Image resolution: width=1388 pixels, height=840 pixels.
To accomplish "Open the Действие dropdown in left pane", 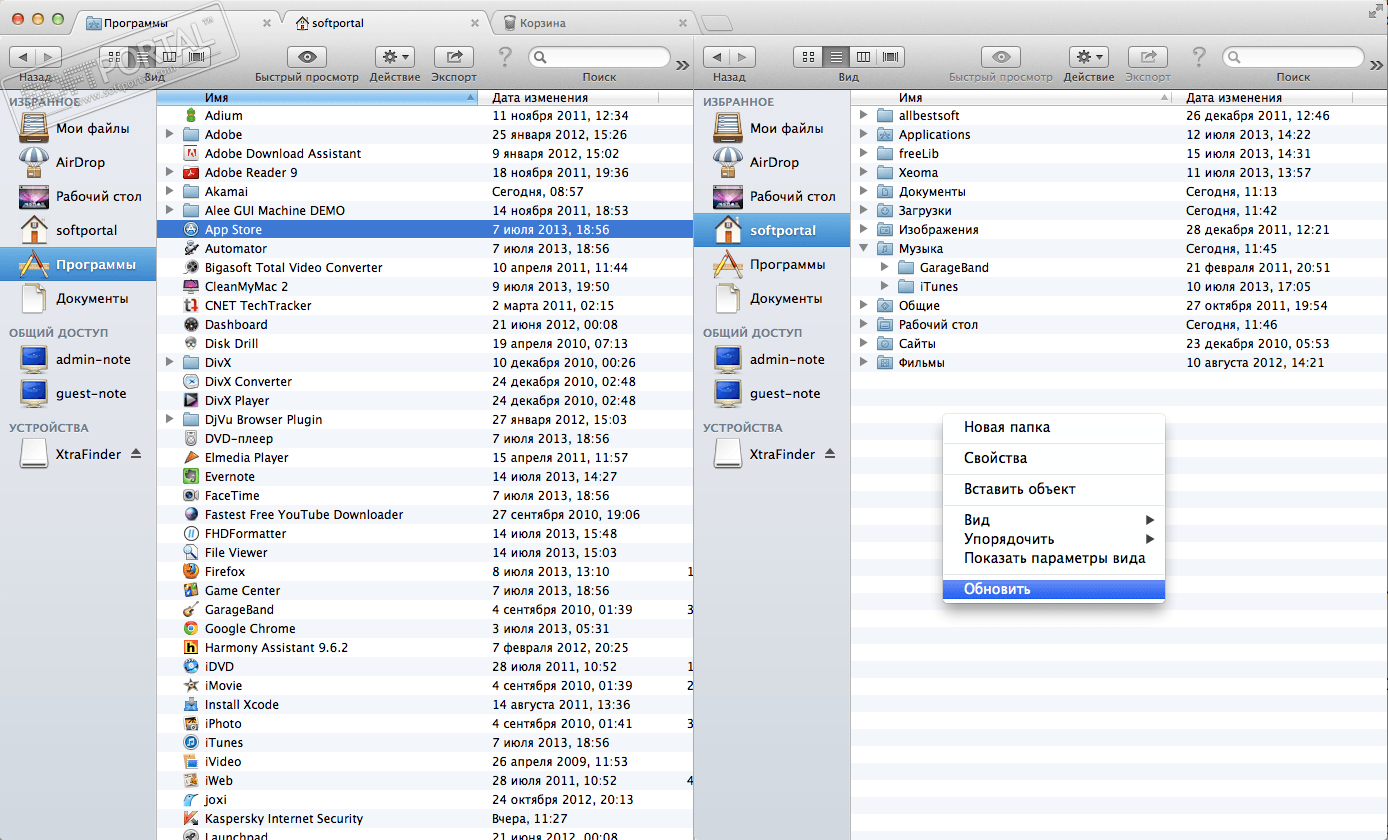I will click(x=395, y=57).
